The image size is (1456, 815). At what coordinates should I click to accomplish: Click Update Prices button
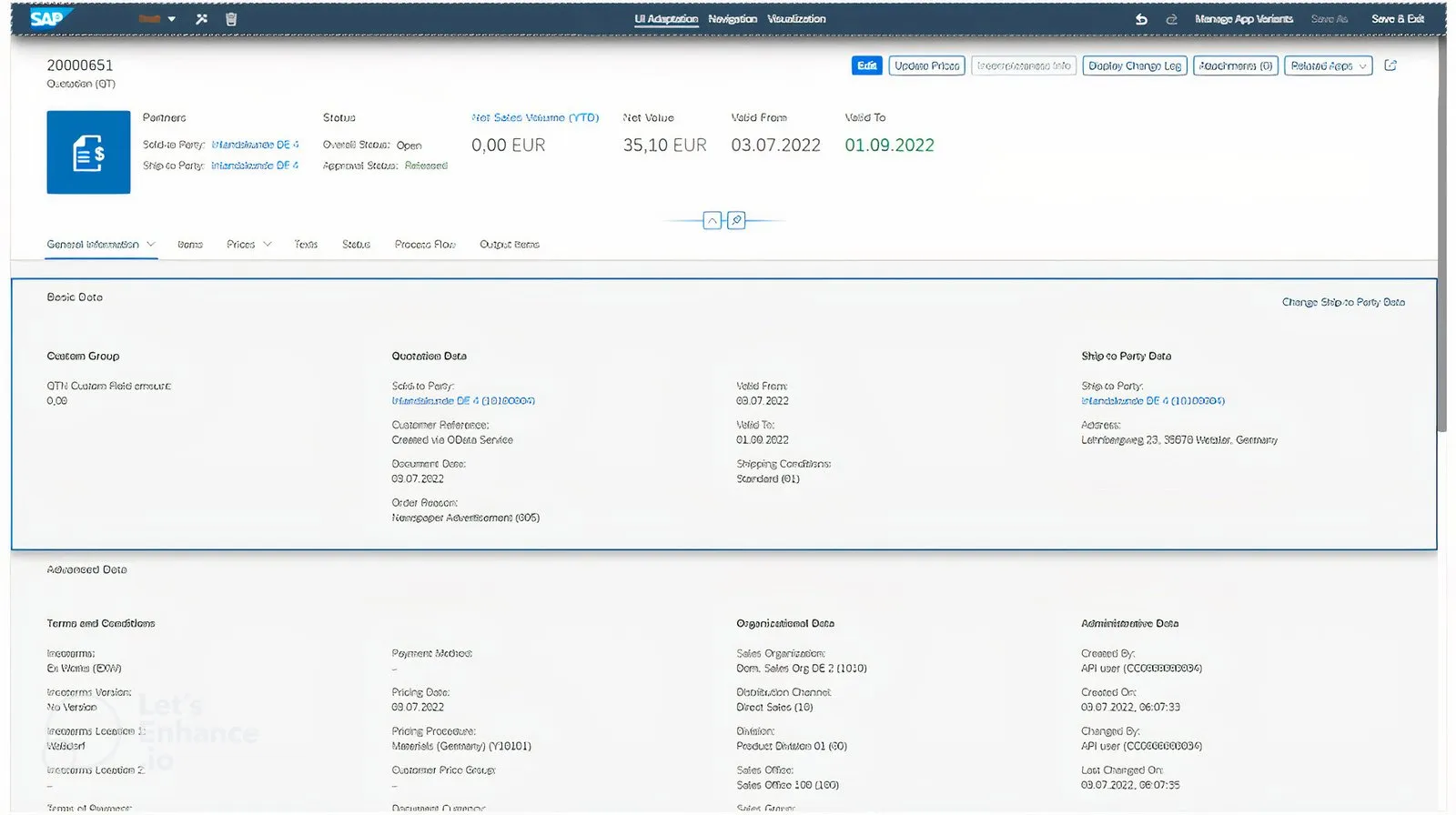pyautogui.click(x=926, y=65)
